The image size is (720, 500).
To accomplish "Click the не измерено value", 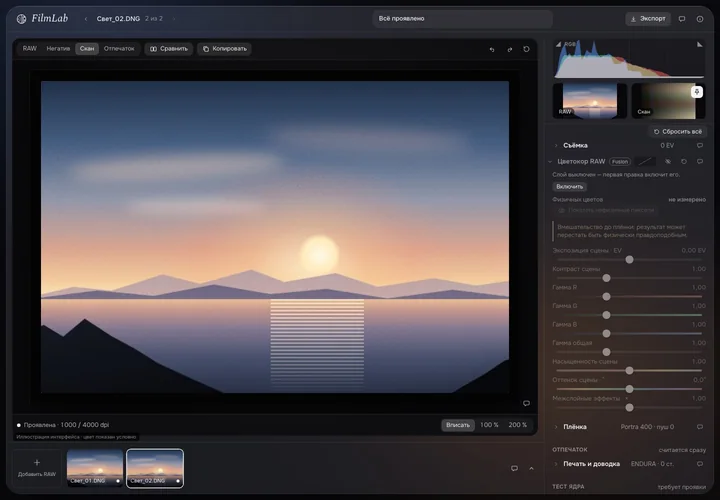I will 687,200.
